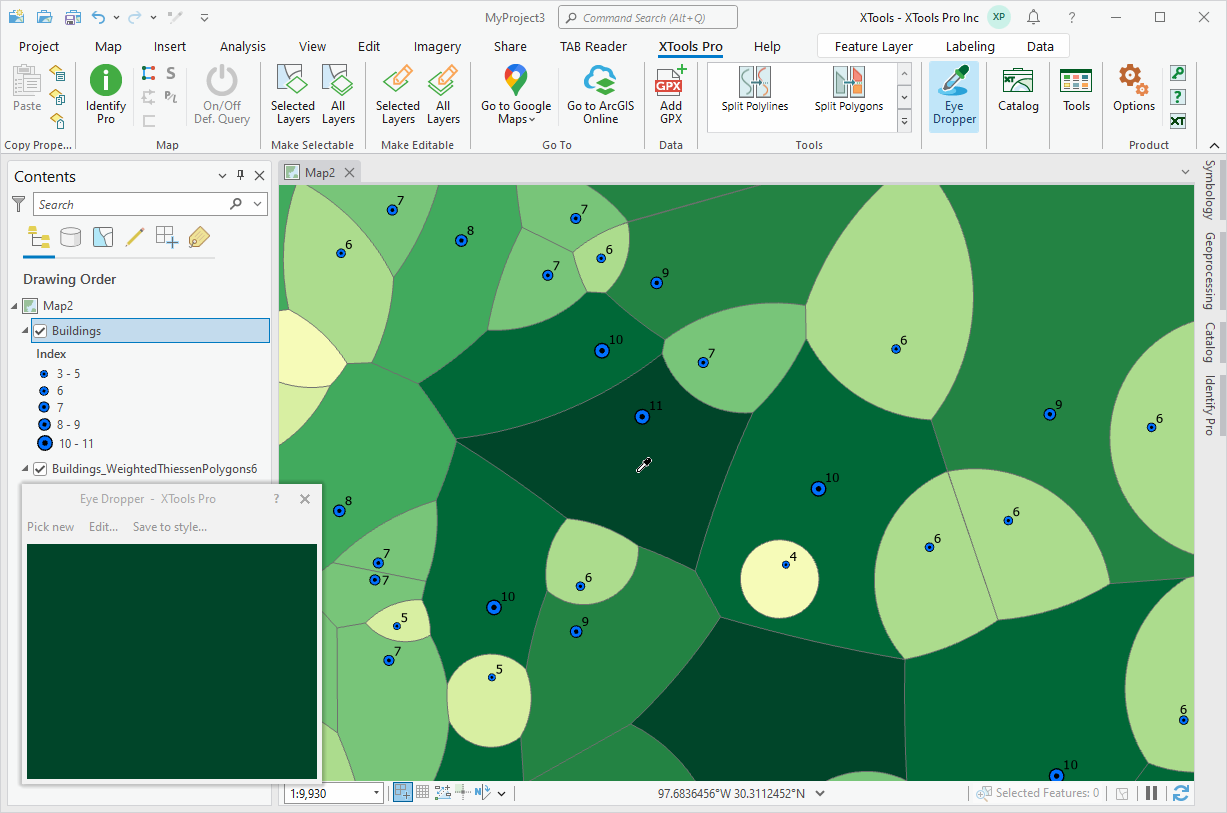The width and height of the screenshot is (1227, 813).
Task: Open the Feature Layer tab
Action: pyautogui.click(x=873, y=46)
